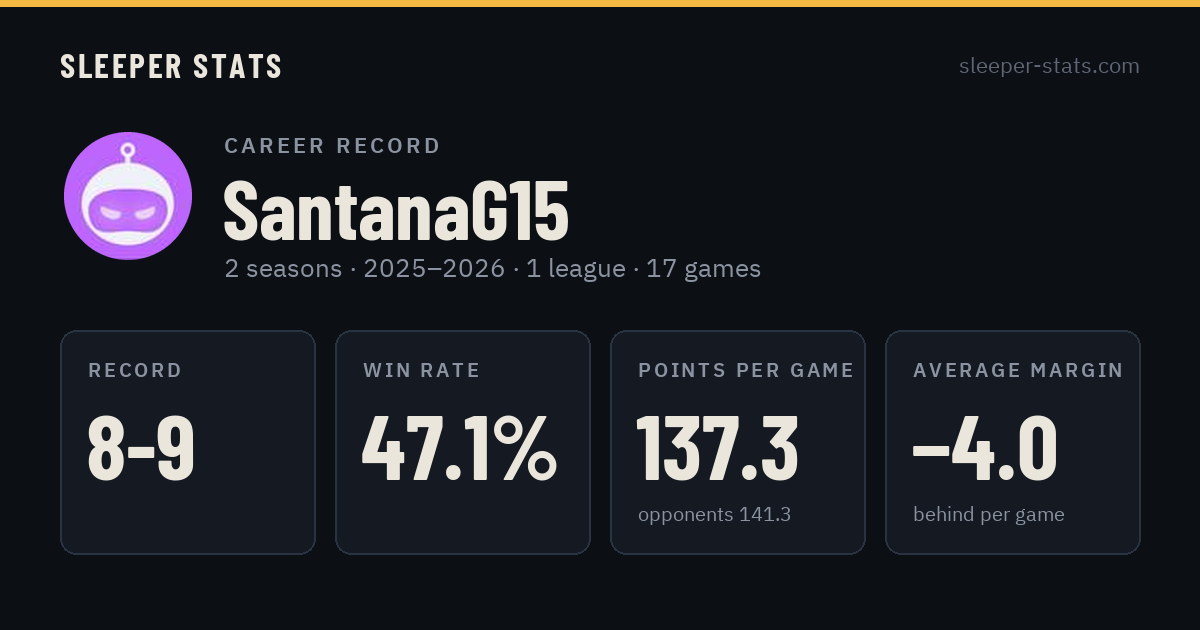The height and width of the screenshot is (630, 1200).
Task: Click the POINTS PER GAME label
Action: [x=746, y=371]
